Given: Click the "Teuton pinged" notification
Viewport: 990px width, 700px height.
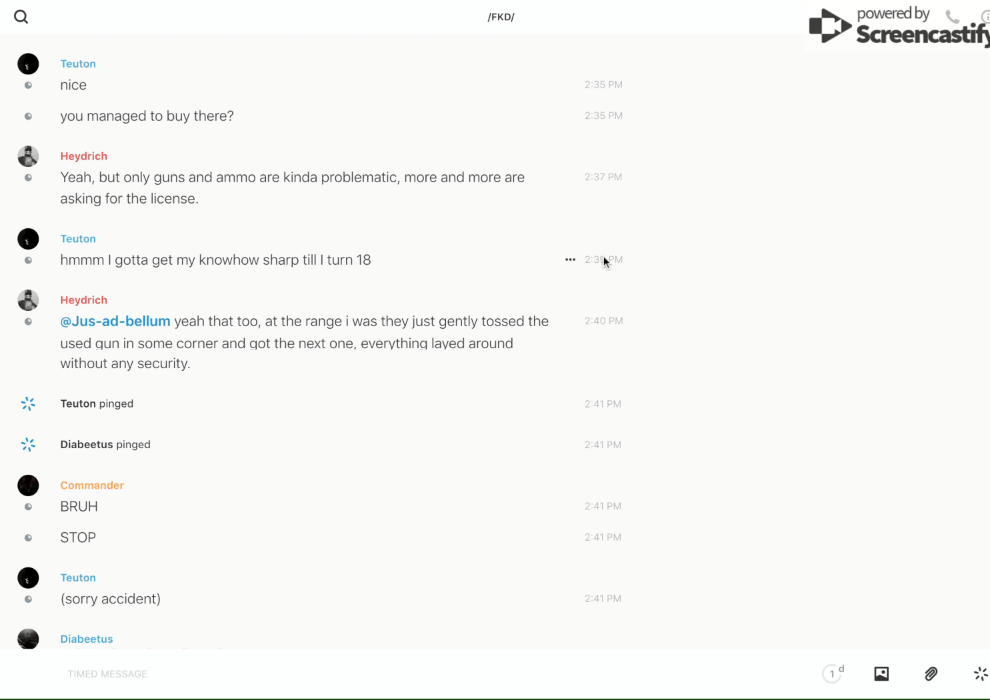Looking at the screenshot, I should [97, 404].
